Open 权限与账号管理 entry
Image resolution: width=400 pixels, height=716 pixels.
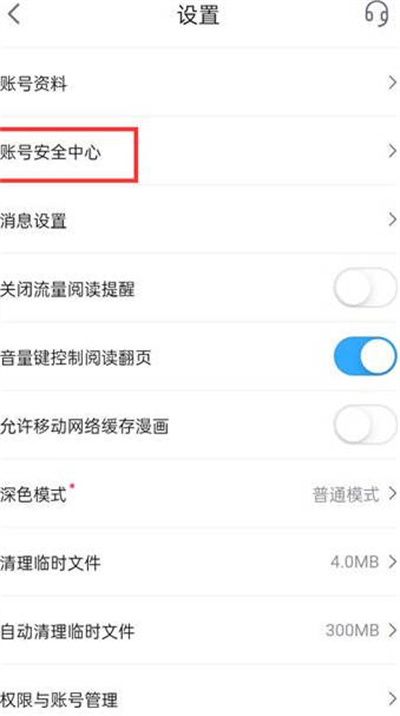pos(200,699)
